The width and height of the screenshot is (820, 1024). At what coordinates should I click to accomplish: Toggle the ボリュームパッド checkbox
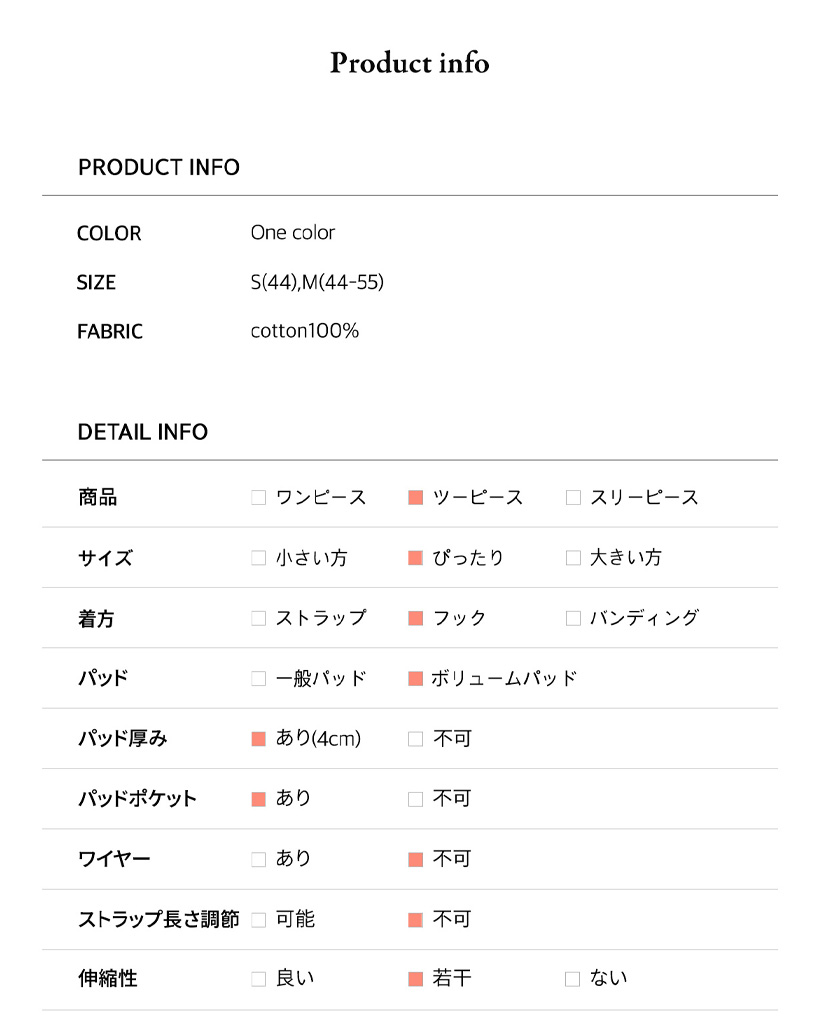(x=416, y=679)
